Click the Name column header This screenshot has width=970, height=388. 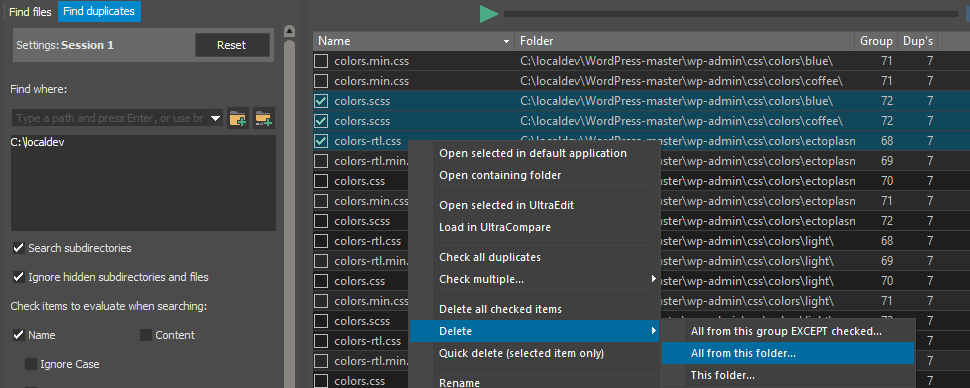click(413, 41)
